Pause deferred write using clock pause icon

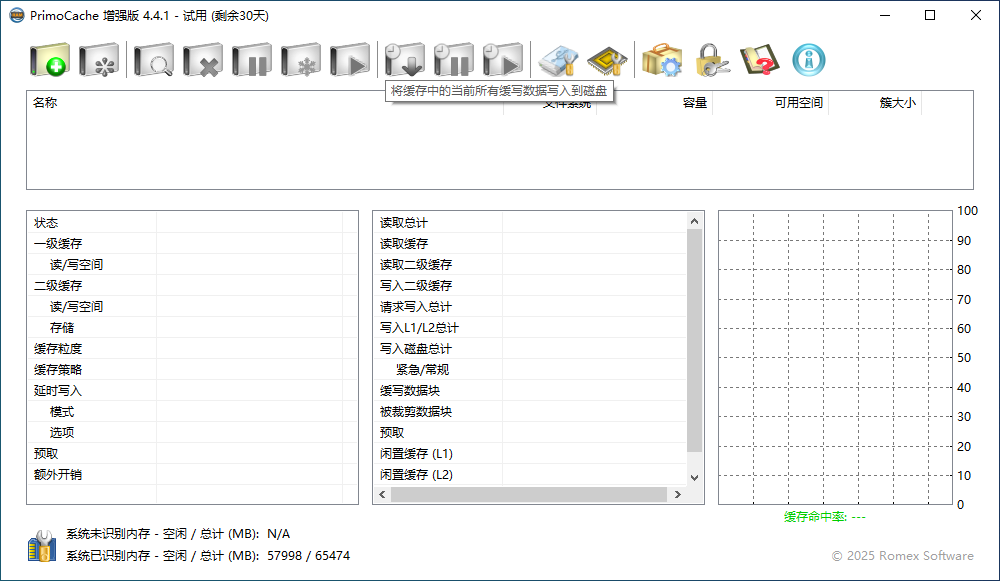[453, 61]
